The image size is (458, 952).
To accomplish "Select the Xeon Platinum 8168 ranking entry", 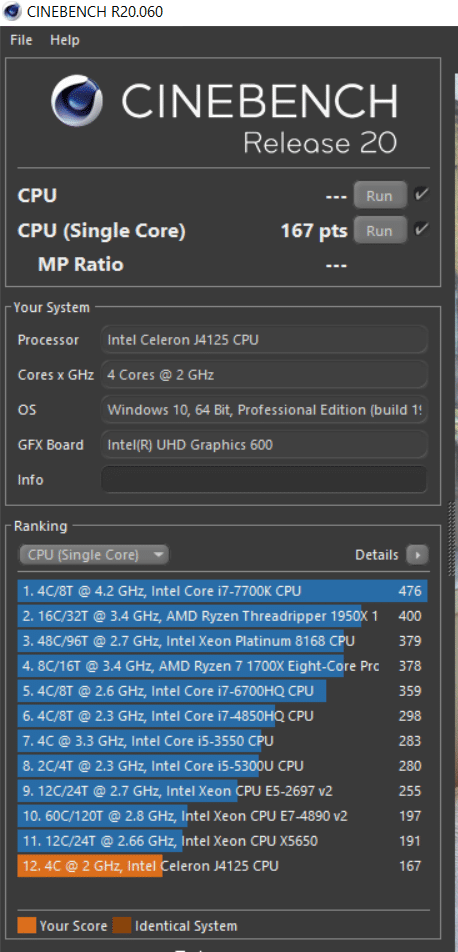I will pyautogui.click(x=222, y=641).
